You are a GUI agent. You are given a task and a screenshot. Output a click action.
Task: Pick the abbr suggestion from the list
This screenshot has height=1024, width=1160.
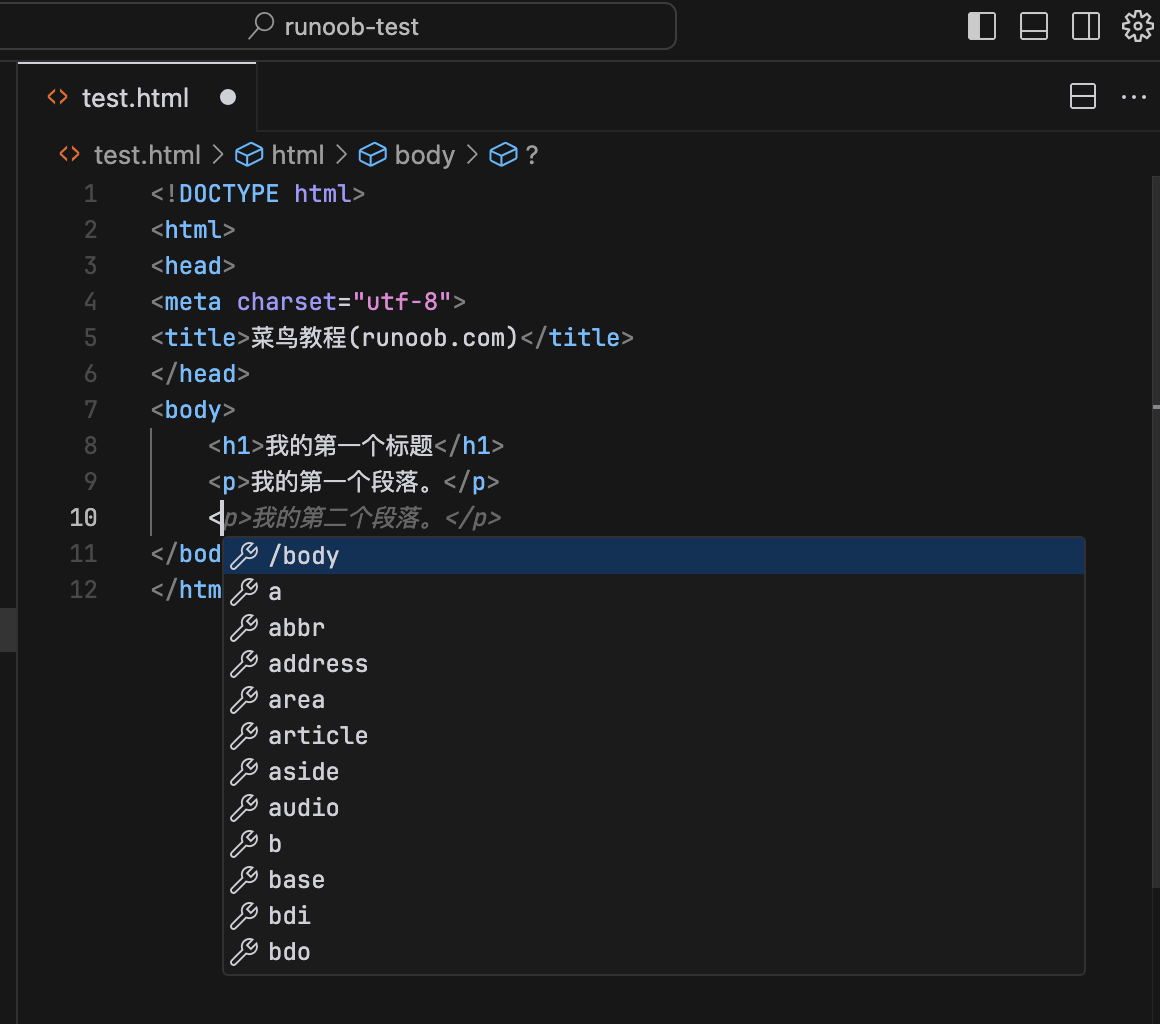[296, 628]
